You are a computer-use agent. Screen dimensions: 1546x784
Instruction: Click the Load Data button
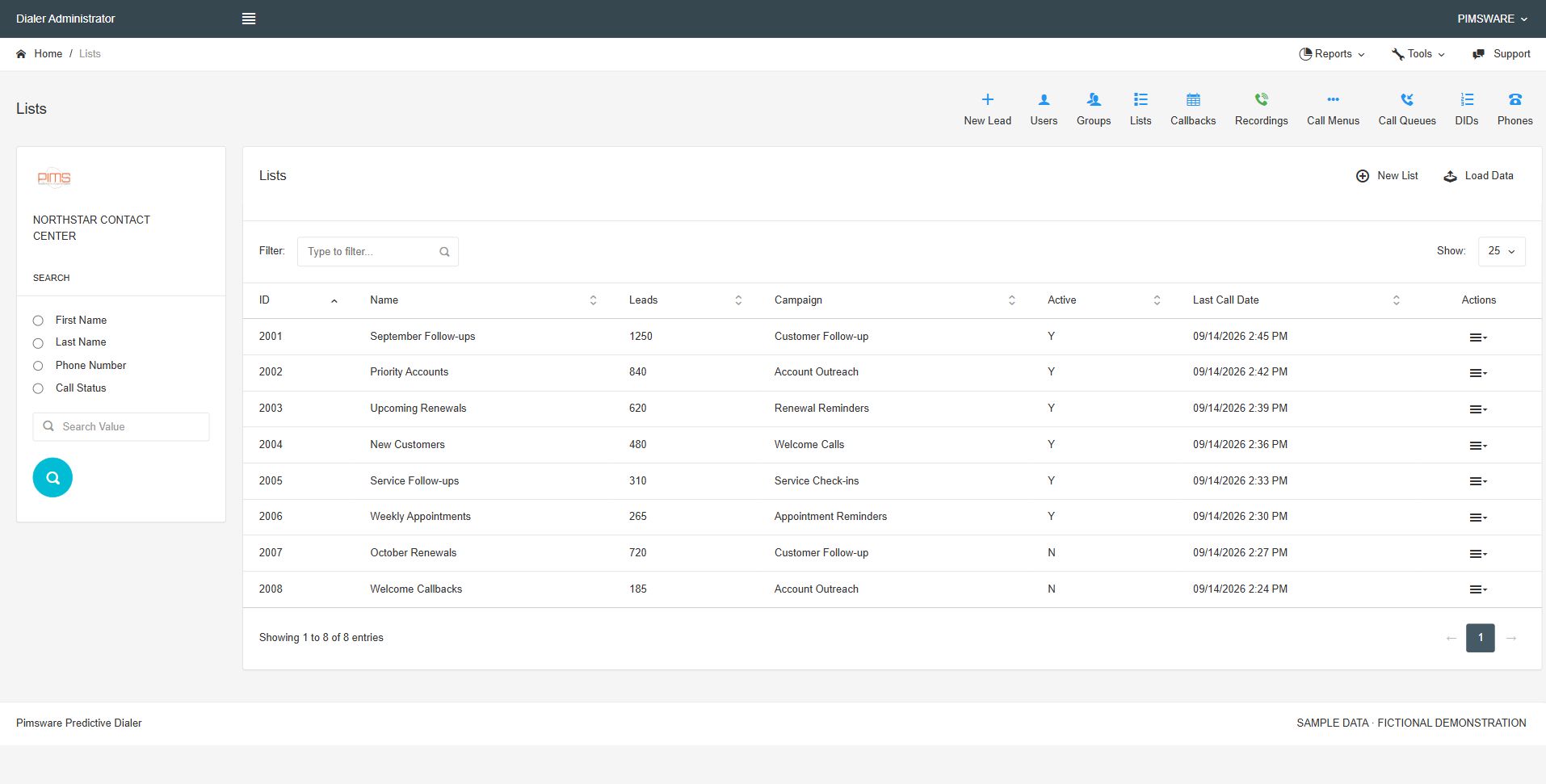pos(1477,176)
